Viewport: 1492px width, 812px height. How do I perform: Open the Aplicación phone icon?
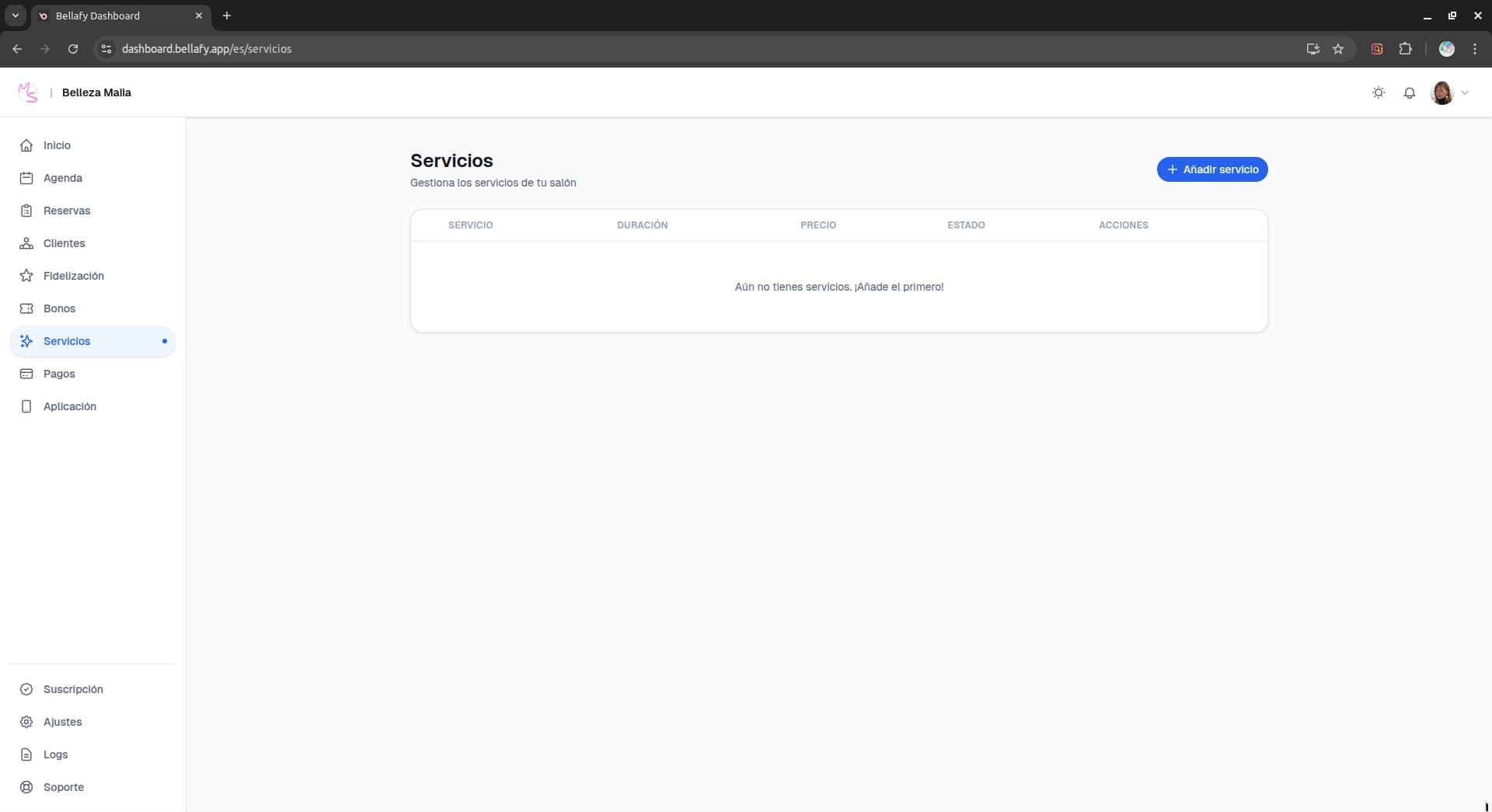tap(26, 406)
